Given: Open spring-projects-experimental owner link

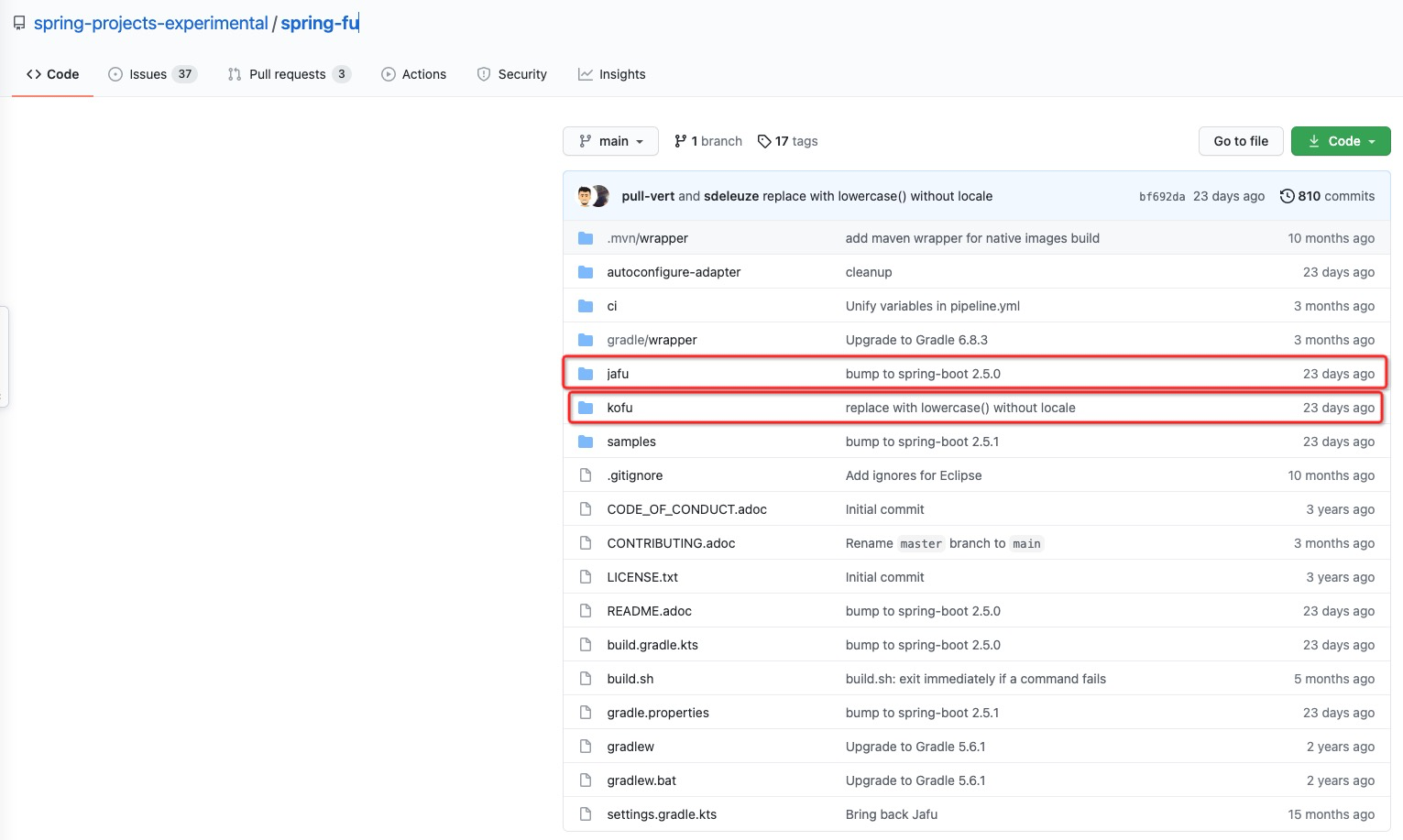Looking at the screenshot, I should [x=151, y=24].
